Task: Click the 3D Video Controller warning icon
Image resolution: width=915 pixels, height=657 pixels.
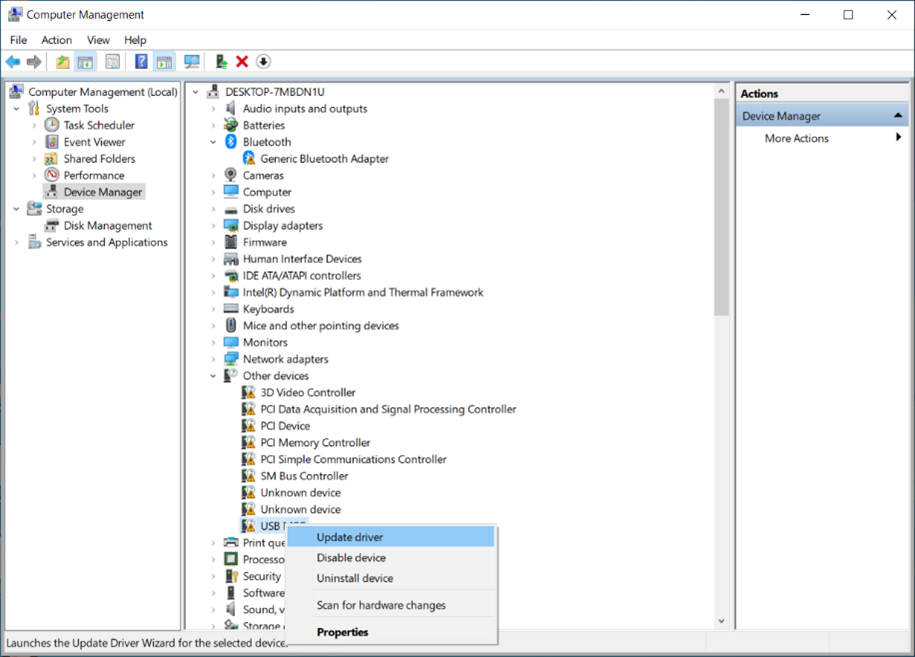Action: point(249,392)
